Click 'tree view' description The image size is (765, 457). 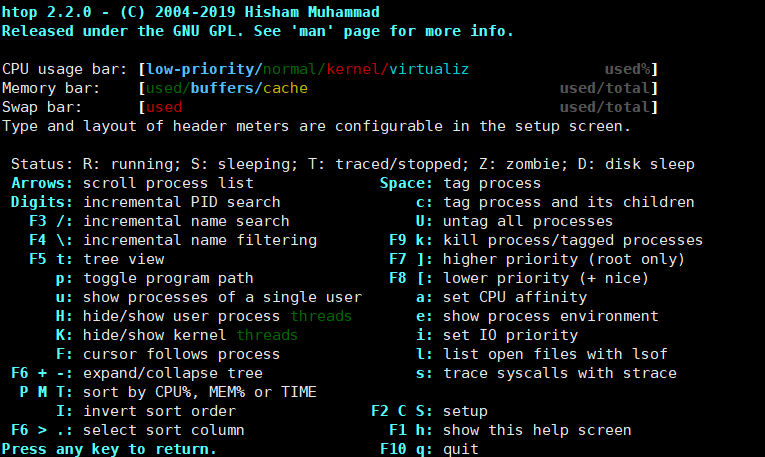(123, 259)
